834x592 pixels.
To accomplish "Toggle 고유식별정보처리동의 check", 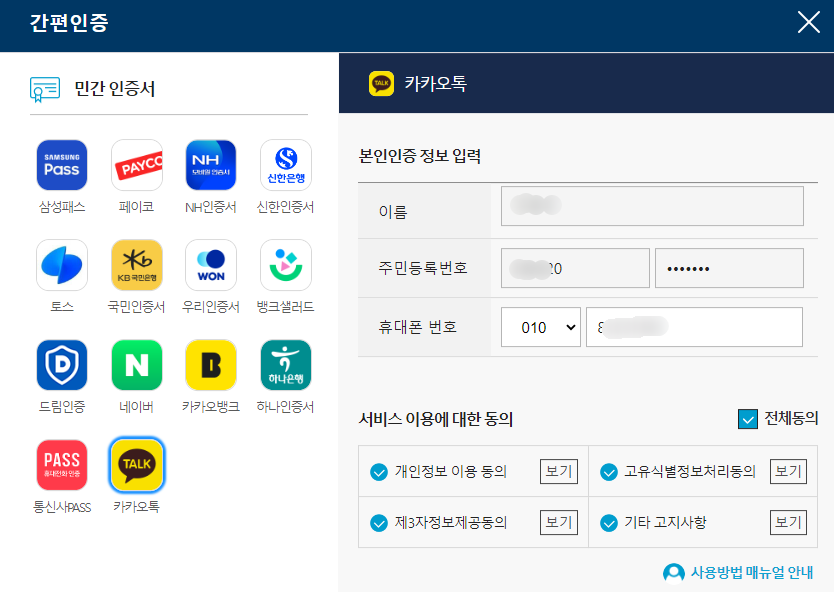I will click(608, 472).
